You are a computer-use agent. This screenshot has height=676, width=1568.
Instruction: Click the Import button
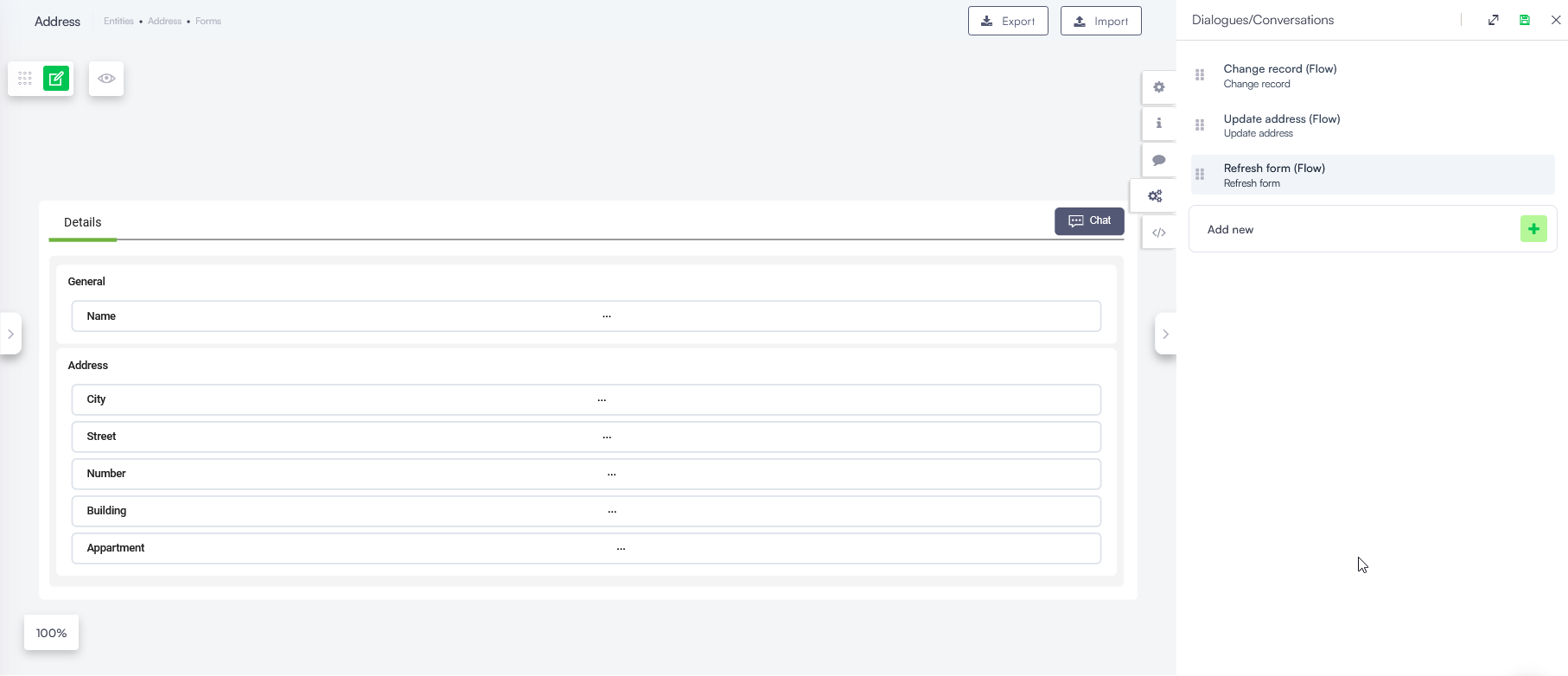(1100, 21)
